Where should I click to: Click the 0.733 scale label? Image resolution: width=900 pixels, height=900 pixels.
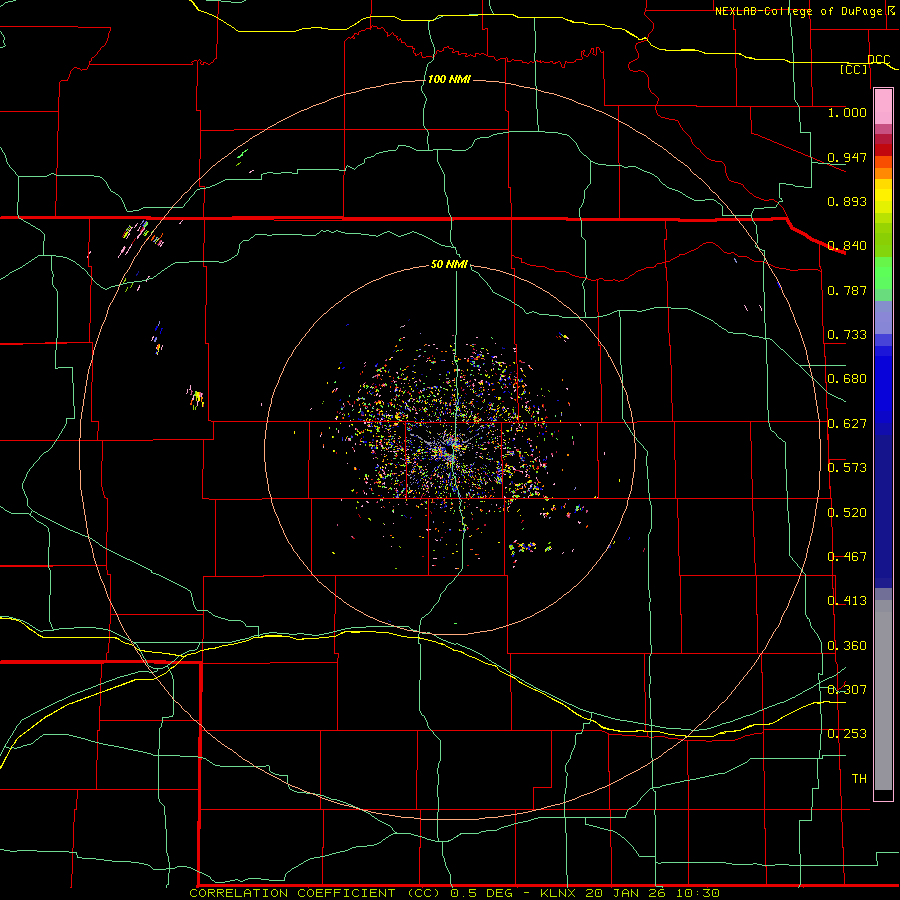[x=847, y=335]
